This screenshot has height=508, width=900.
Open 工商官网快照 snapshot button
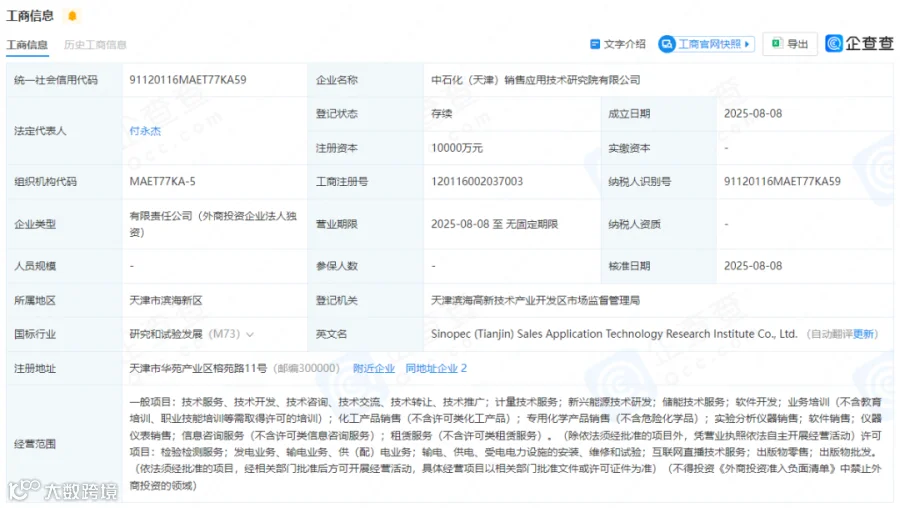click(x=706, y=44)
